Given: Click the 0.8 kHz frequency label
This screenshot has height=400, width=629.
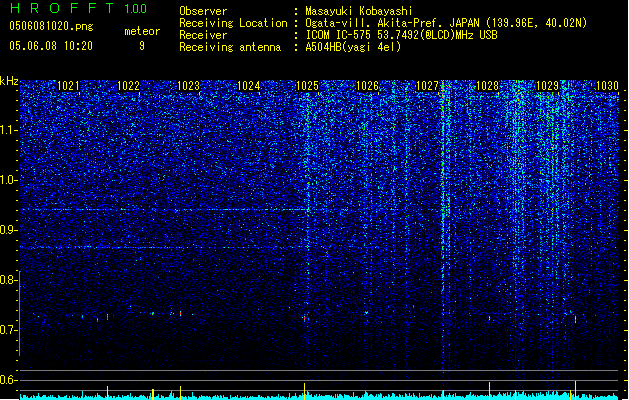Looking at the screenshot, I should (8, 280).
